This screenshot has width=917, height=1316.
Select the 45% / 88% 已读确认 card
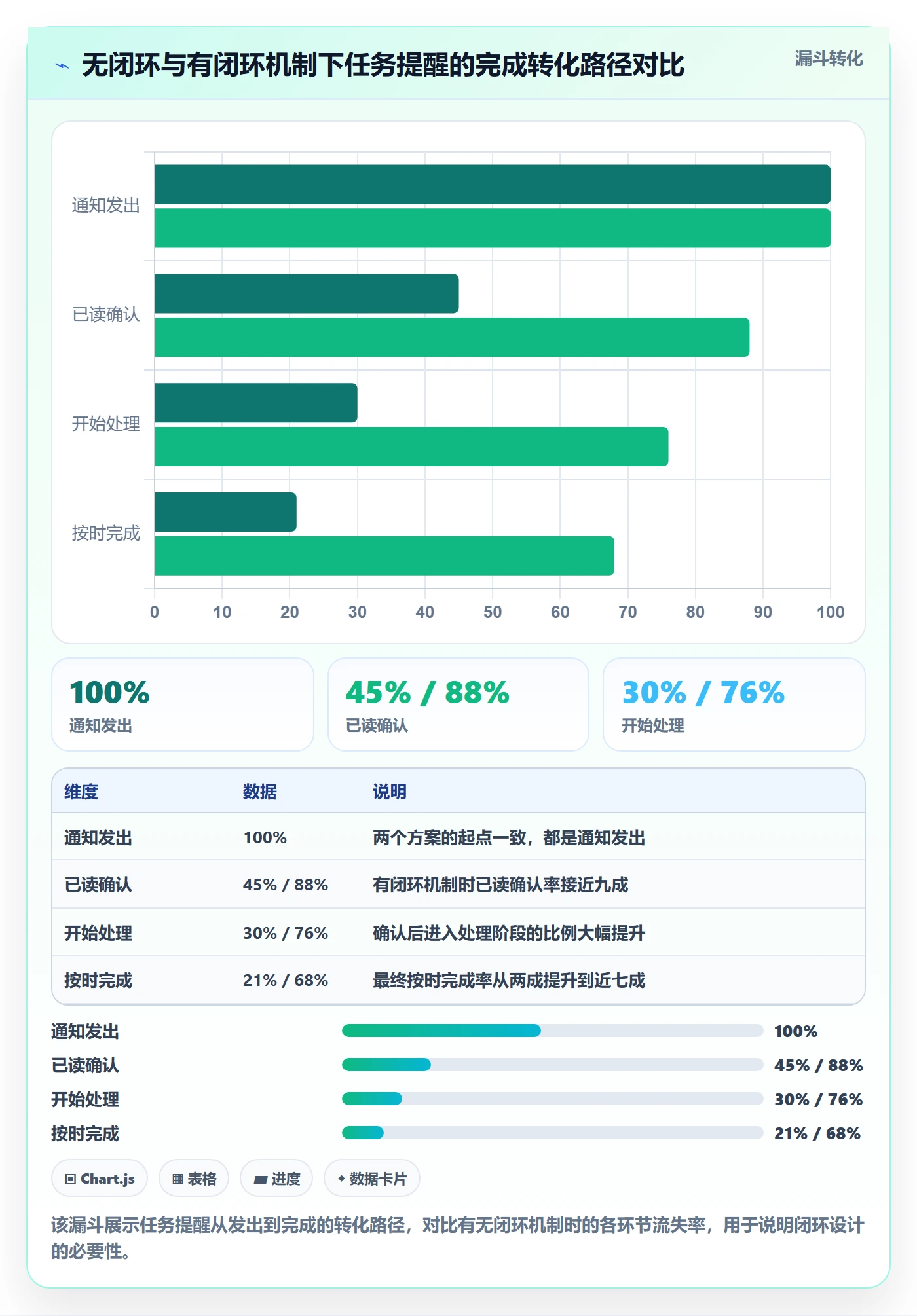[458, 704]
